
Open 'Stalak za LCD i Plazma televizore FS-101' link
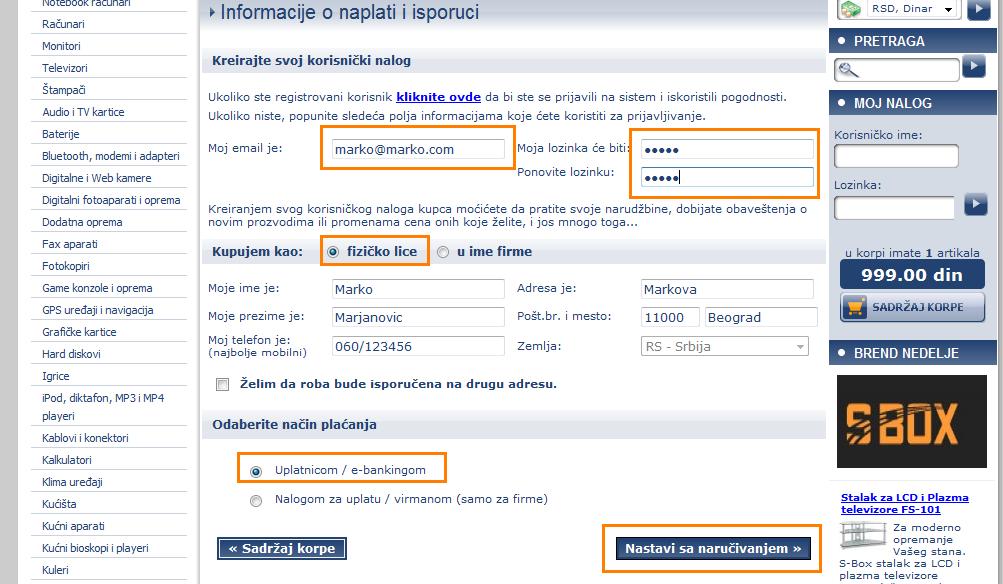coord(904,503)
